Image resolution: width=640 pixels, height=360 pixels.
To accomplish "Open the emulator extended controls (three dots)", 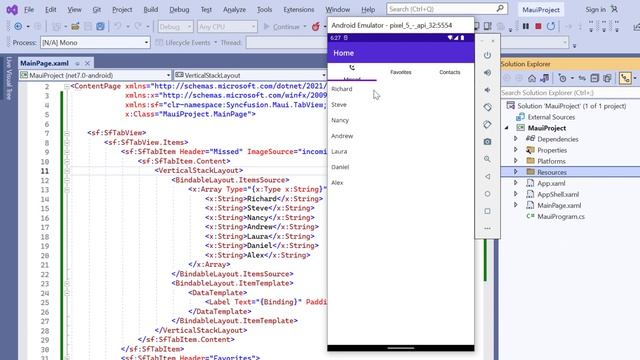I will [x=487, y=228].
